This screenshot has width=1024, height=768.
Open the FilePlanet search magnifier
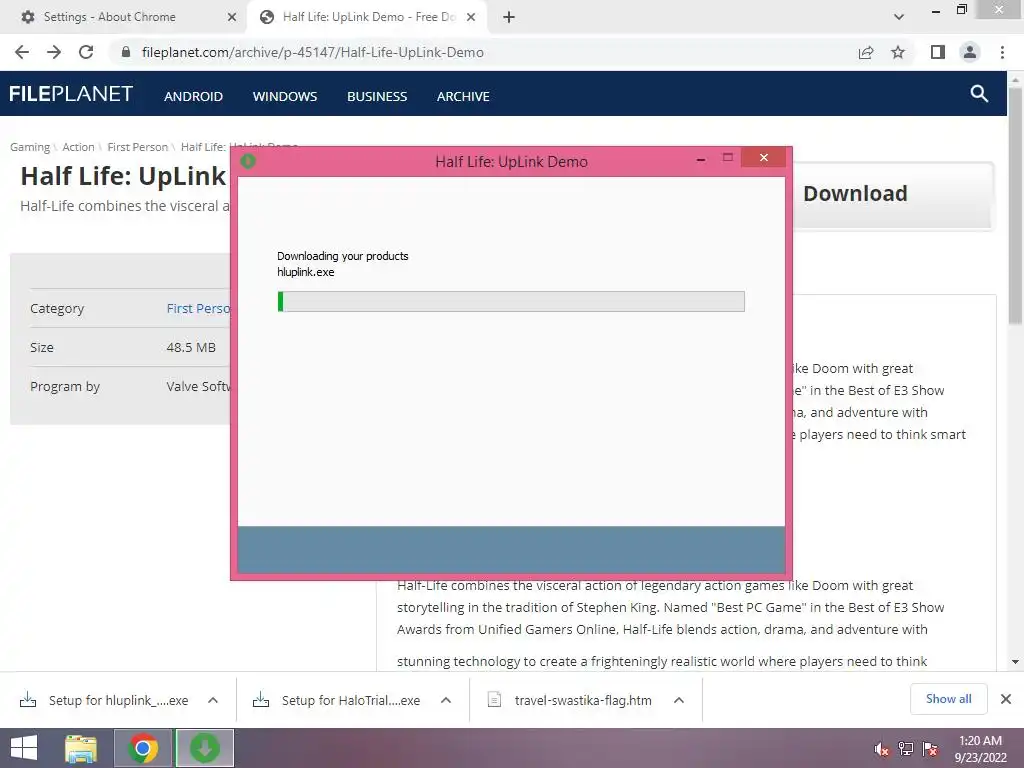(979, 93)
